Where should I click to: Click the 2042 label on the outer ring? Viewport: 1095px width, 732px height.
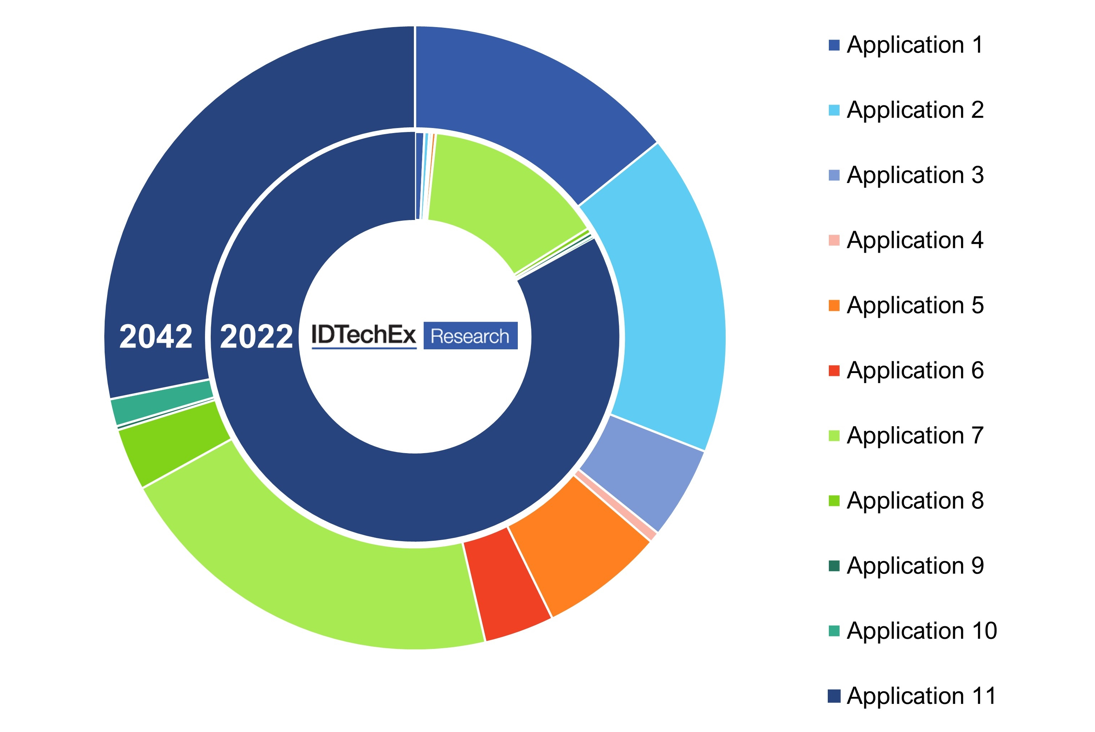pos(158,337)
